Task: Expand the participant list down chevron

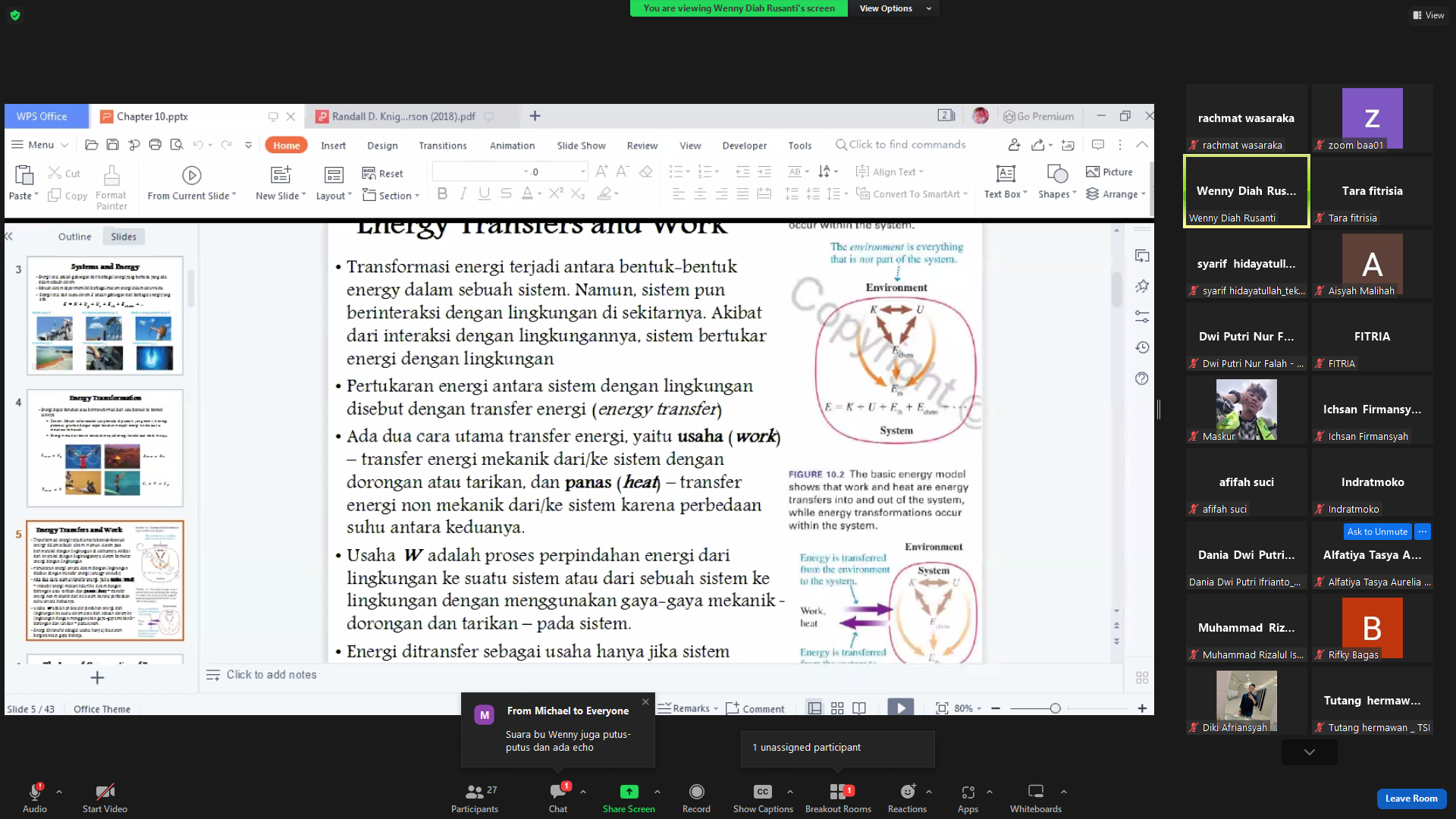Action: pos(1309,752)
